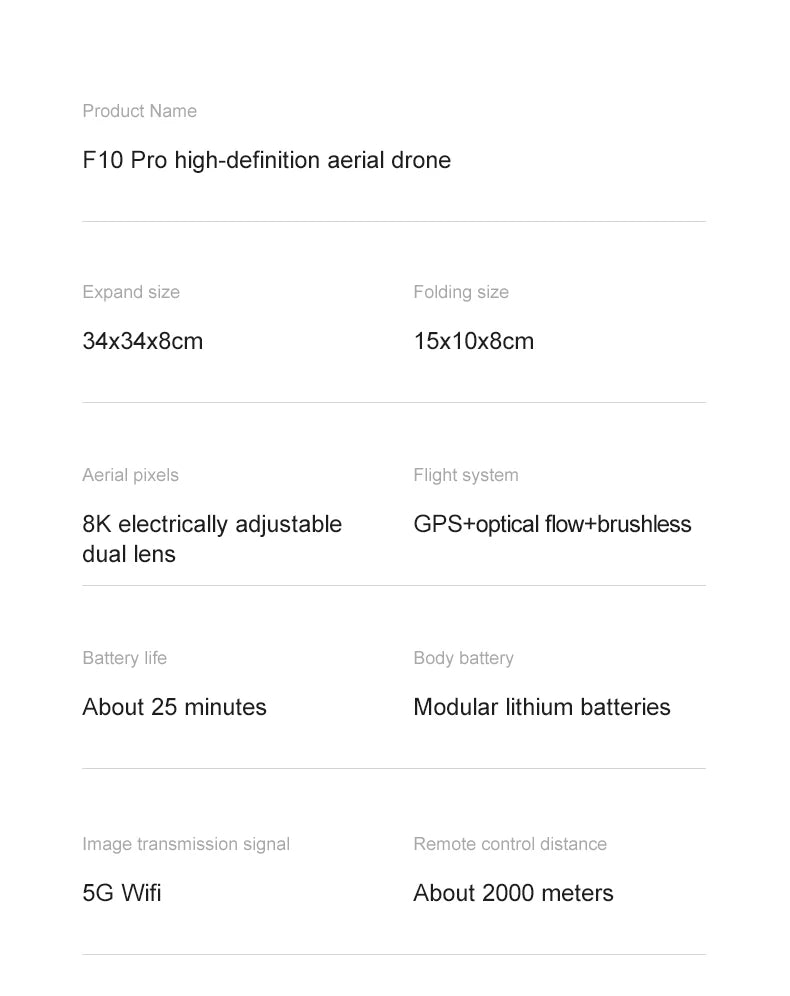
Task: Click the "Aerial pixels" label
Action: coord(130,475)
